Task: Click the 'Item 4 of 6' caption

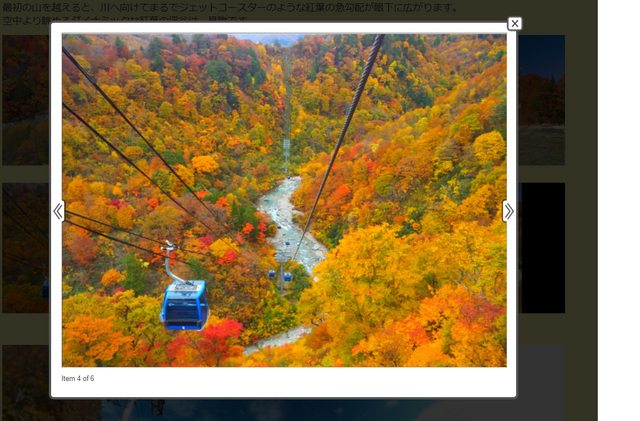Action: pyautogui.click(x=78, y=379)
